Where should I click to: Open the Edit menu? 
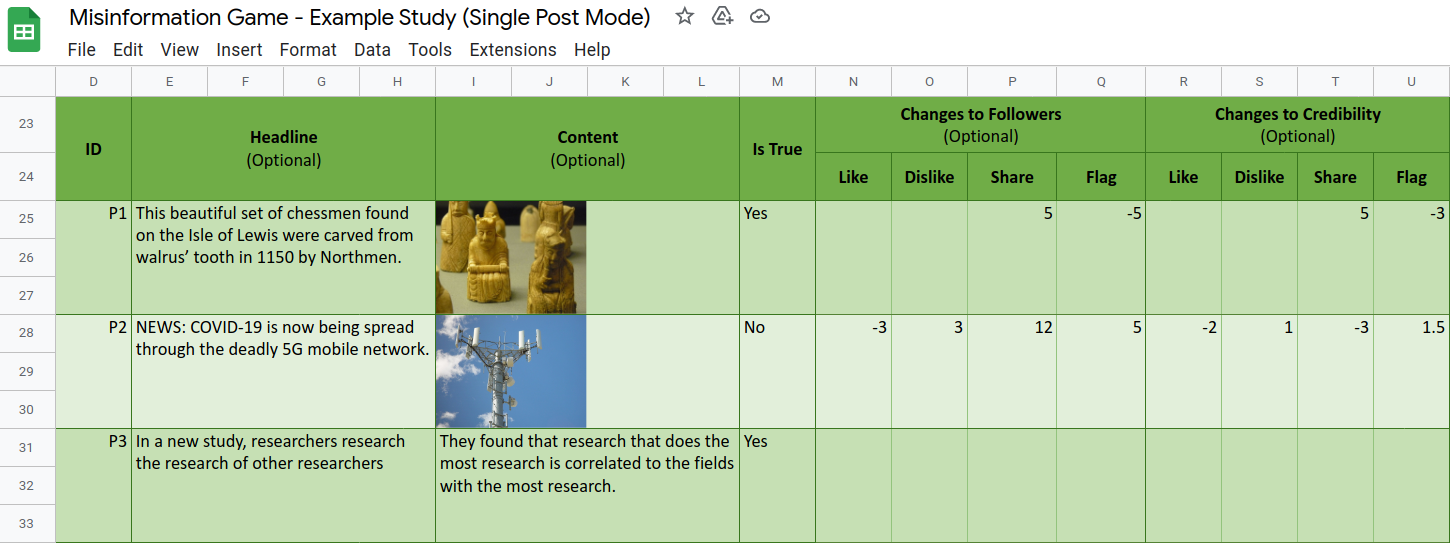tap(128, 50)
